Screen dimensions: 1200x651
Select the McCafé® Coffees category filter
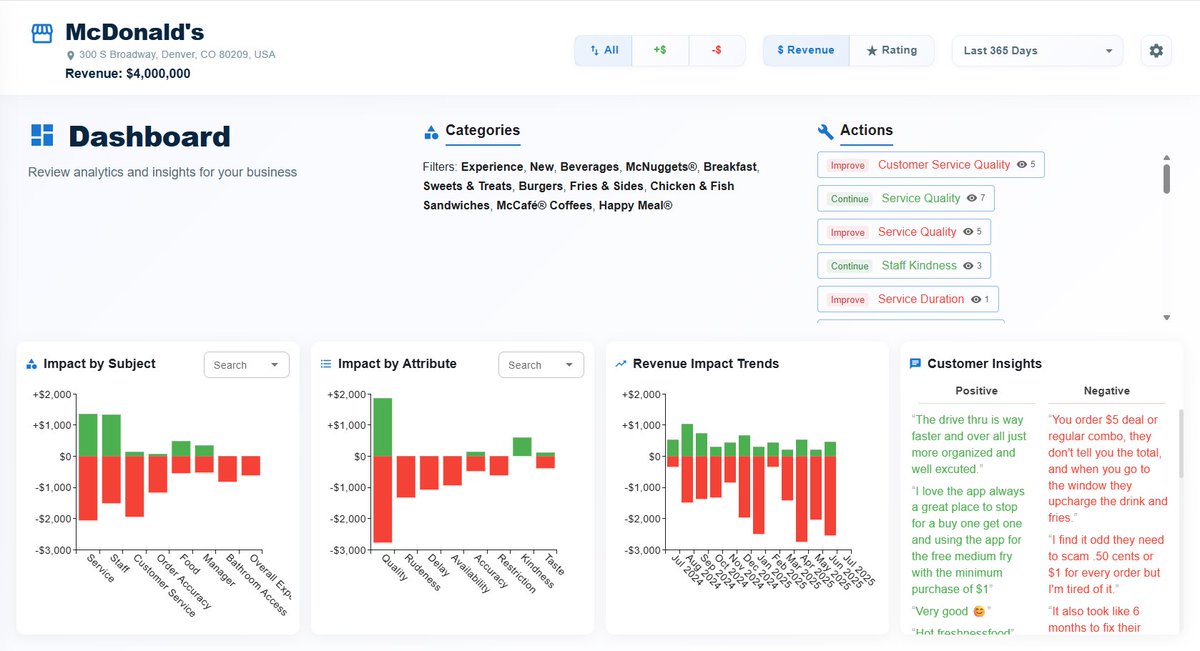point(544,205)
